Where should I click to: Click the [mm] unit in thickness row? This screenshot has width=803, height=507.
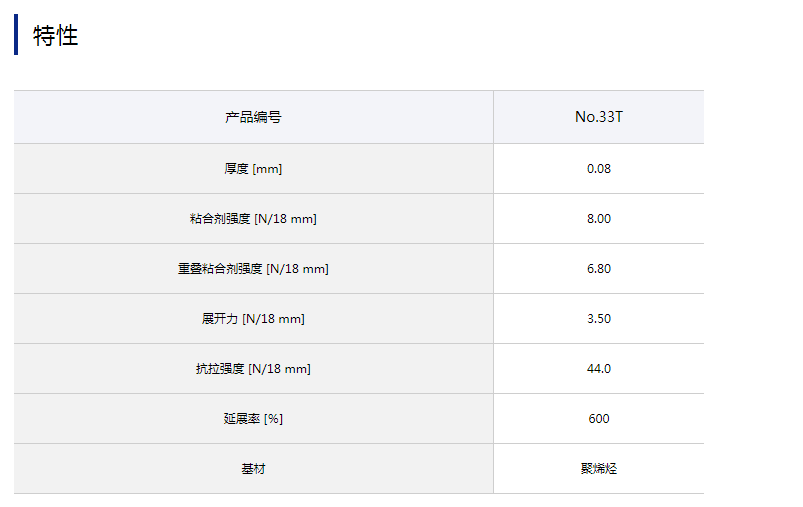267,169
